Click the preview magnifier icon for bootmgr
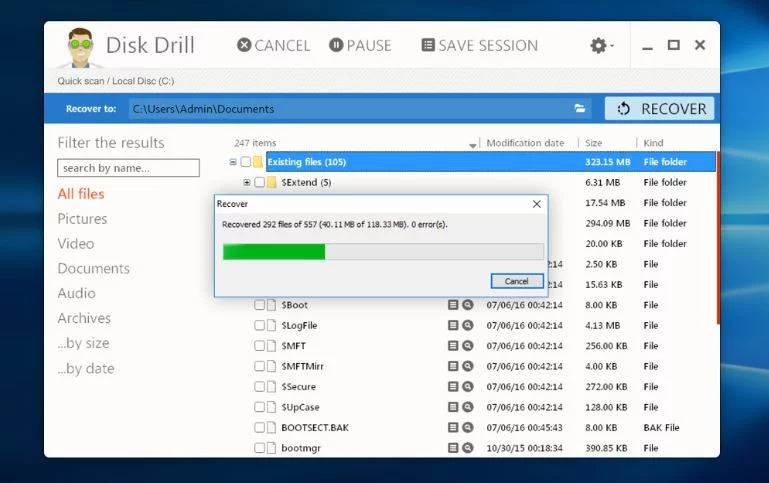Screen dimensions: 769x483 pyautogui.click(x=468, y=448)
